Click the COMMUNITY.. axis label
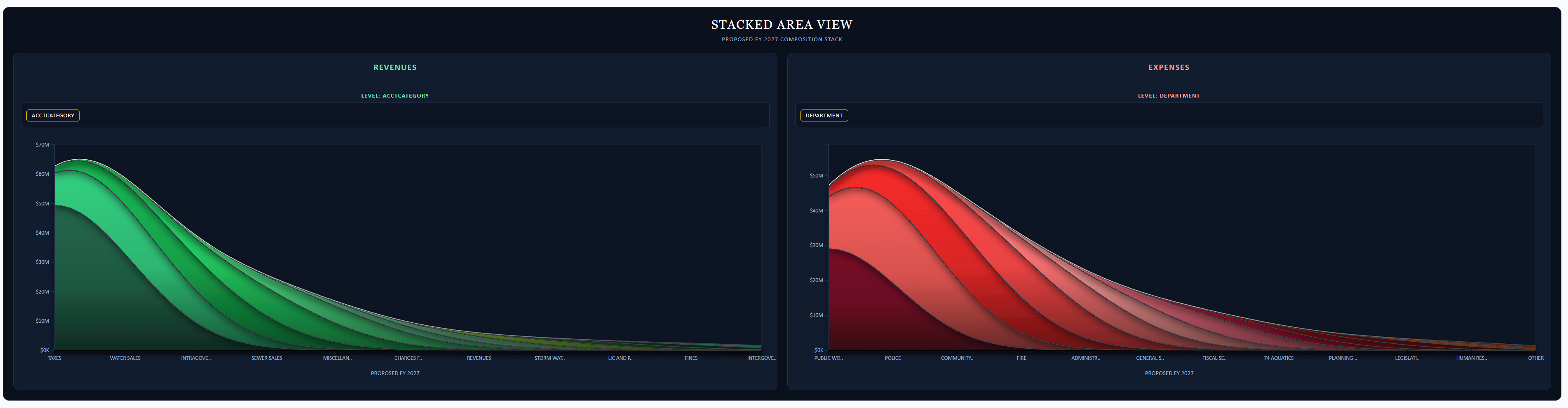This screenshot has width=1568, height=408. [957, 358]
